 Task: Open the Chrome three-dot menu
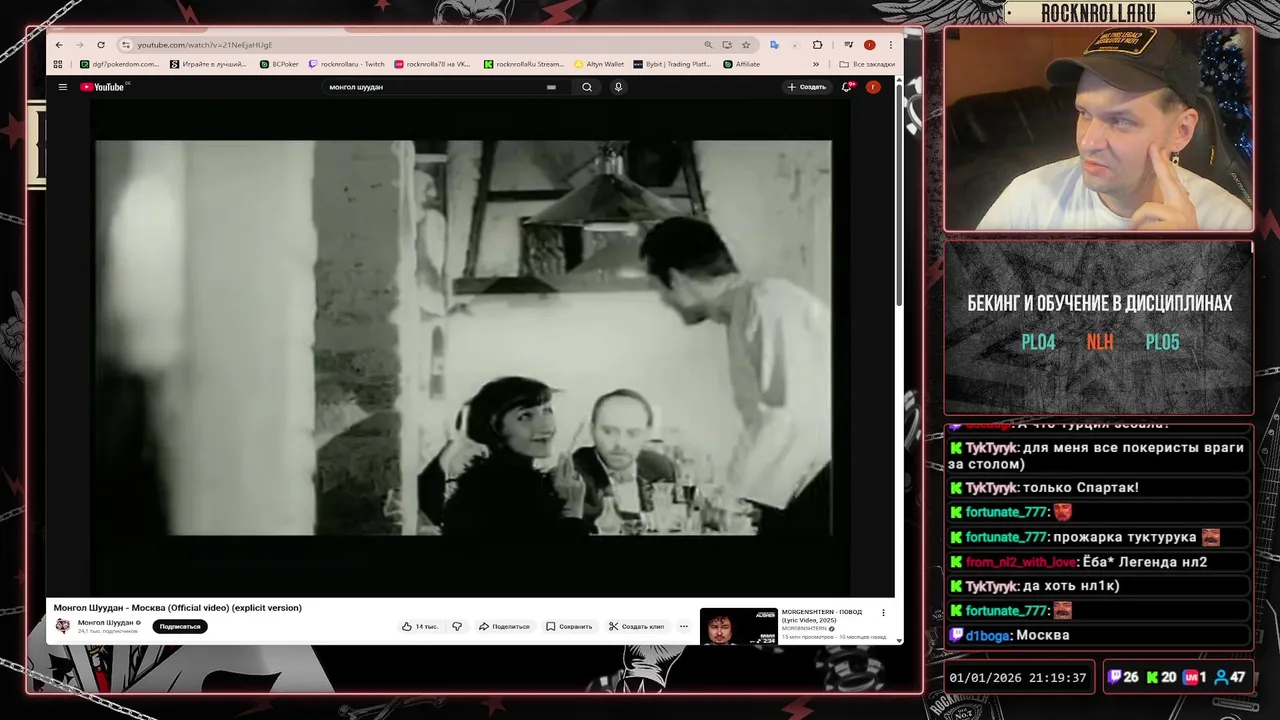pyautogui.click(x=890, y=45)
